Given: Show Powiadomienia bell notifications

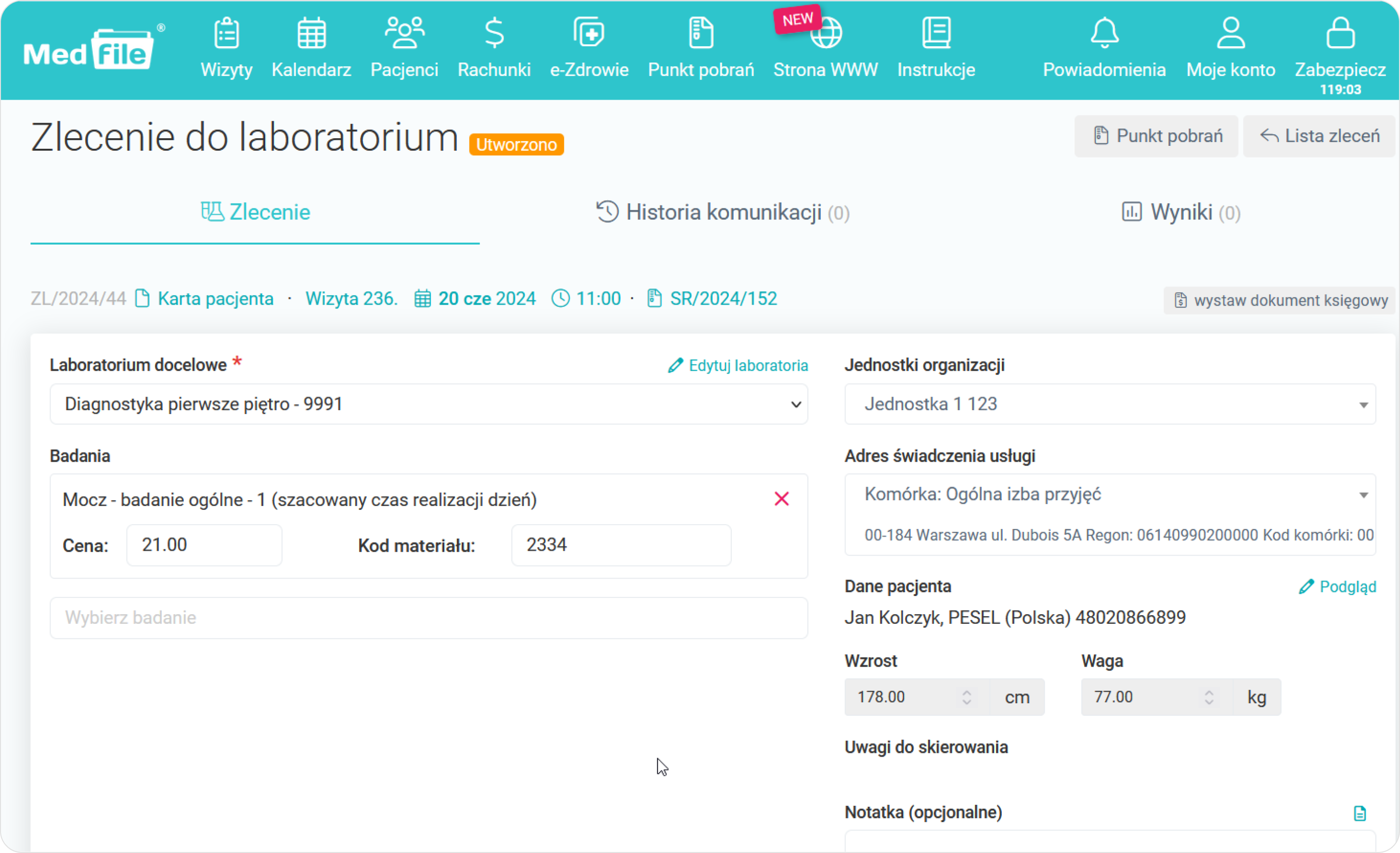Looking at the screenshot, I should click(1104, 33).
